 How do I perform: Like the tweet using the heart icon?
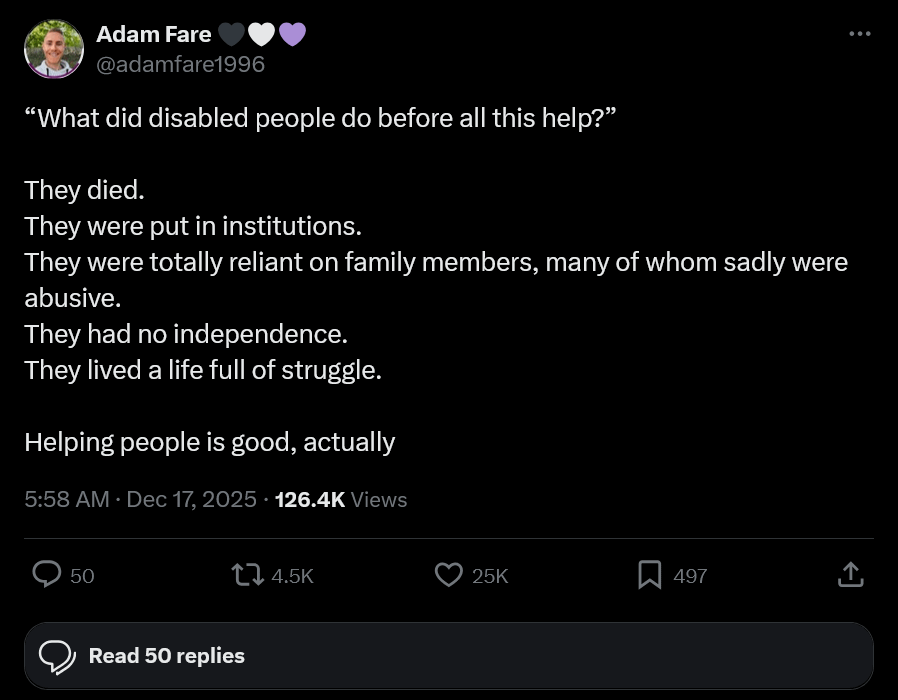(449, 574)
